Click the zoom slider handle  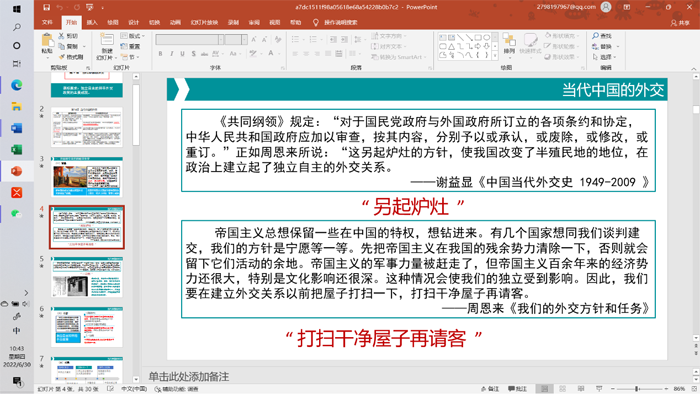[x=637, y=389]
